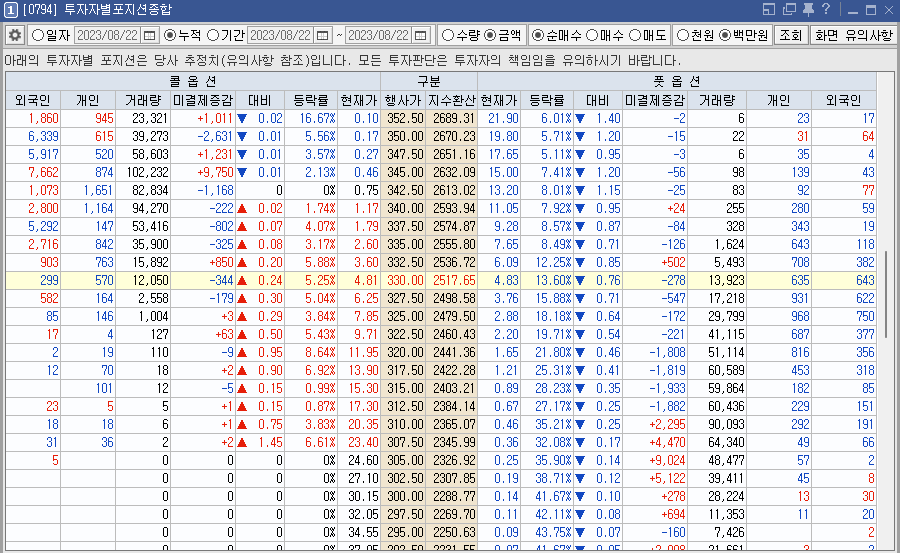The width and height of the screenshot is (900, 553).
Task: Click the window title 투자자별포지션종합
Action: tap(117, 10)
